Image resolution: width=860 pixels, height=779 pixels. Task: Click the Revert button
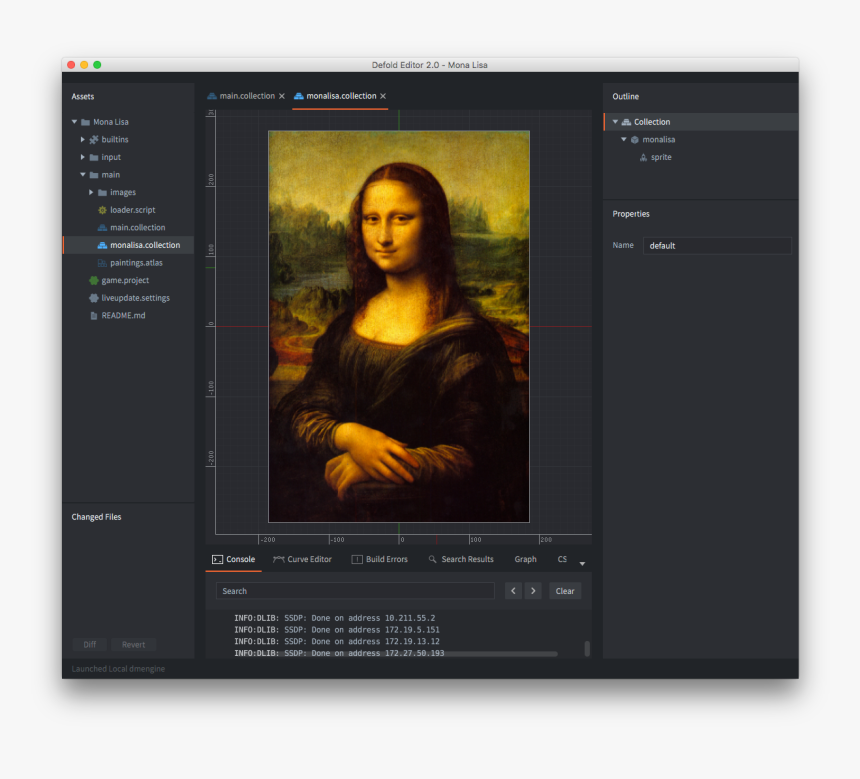click(x=133, y=645)
